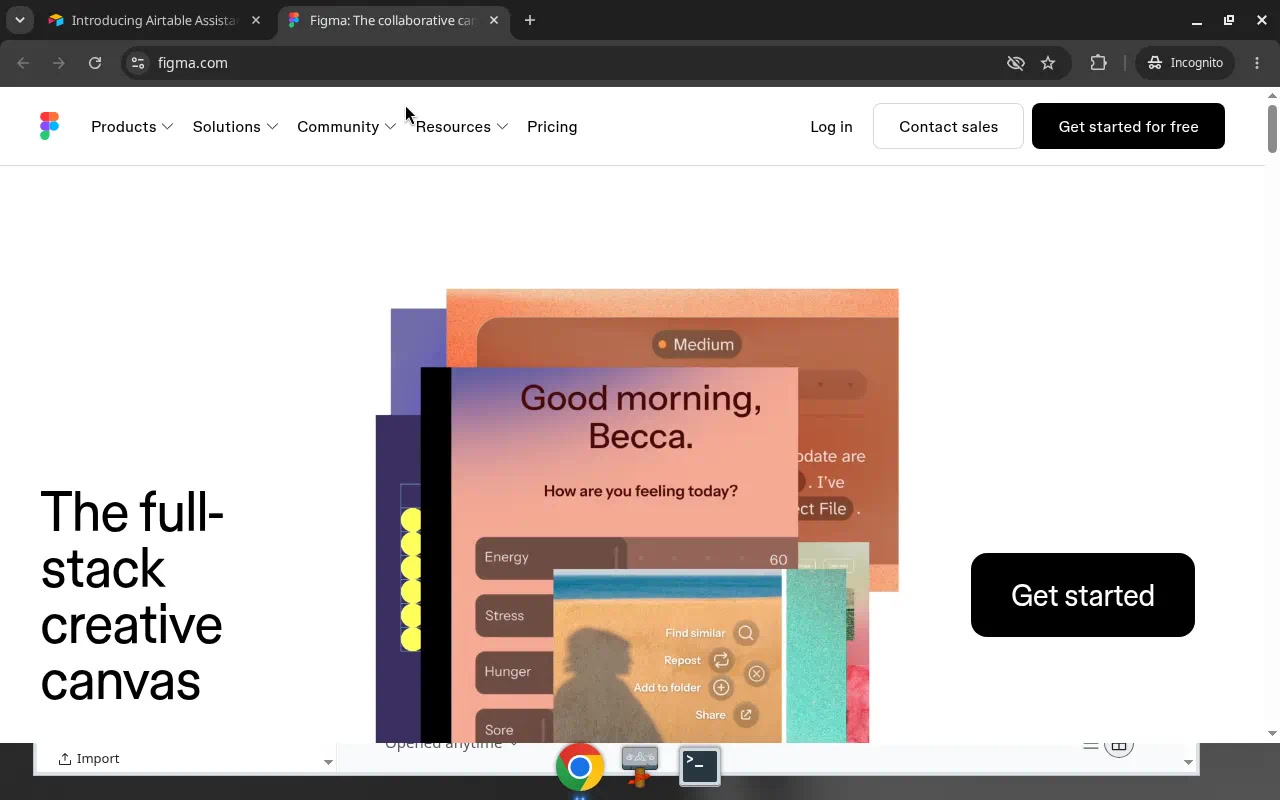The height and width of the screenshot is (800, 1280).
Task: Close the Airtable Assistant tab
Action: (256, 20)
